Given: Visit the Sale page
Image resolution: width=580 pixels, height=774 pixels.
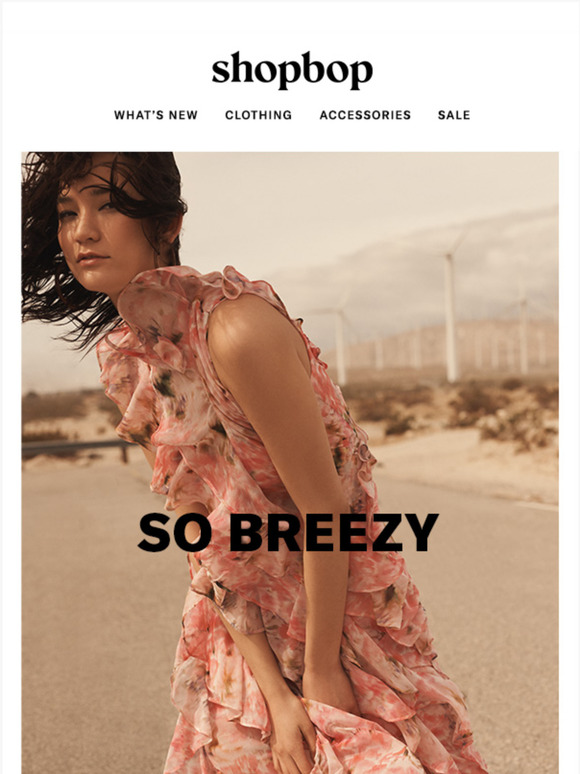Looking at the screenshot, I should tap(454, 115).
